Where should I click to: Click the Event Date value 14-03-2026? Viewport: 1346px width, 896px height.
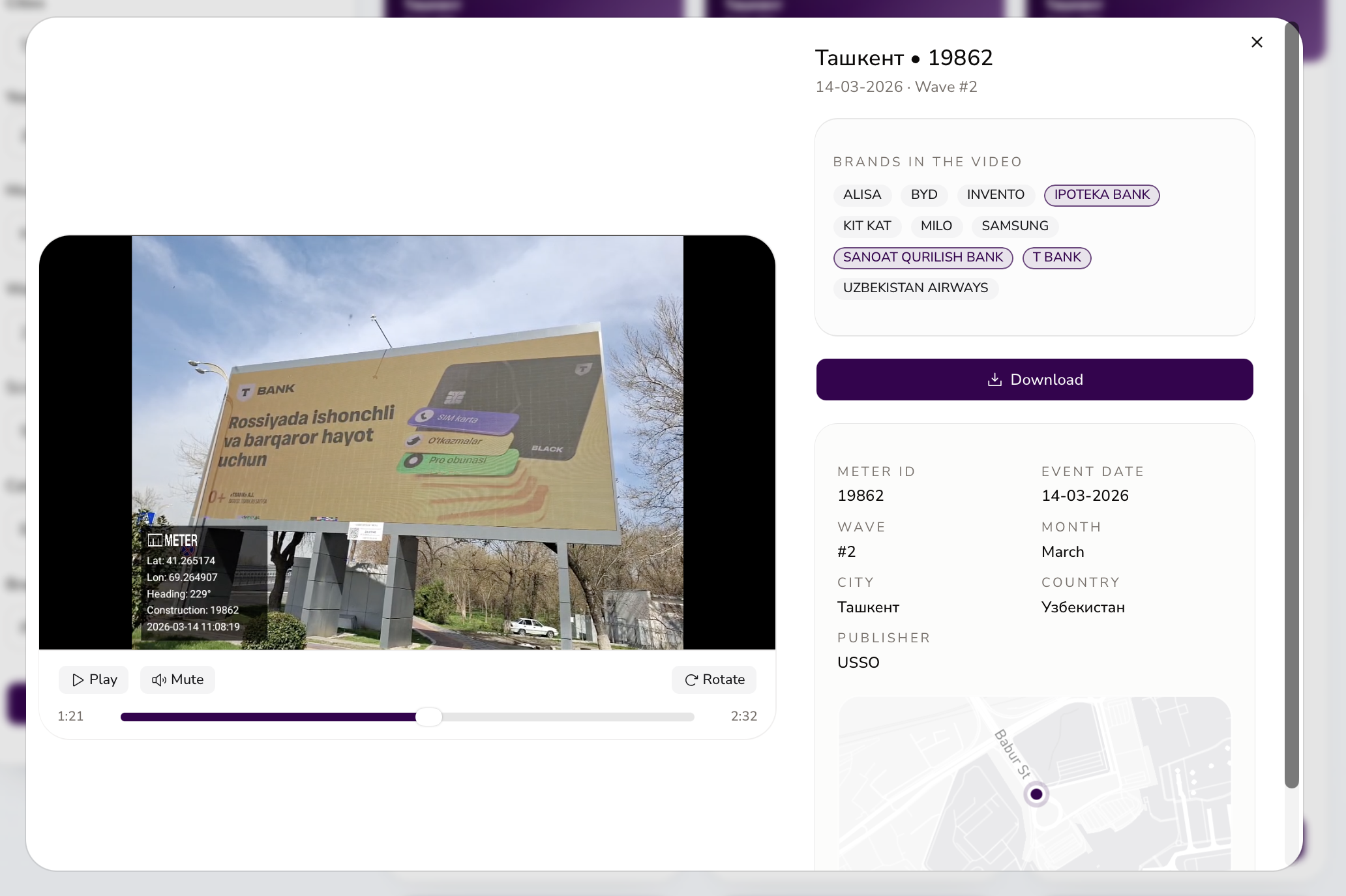pyautogui.click(x=1085, y=496)
